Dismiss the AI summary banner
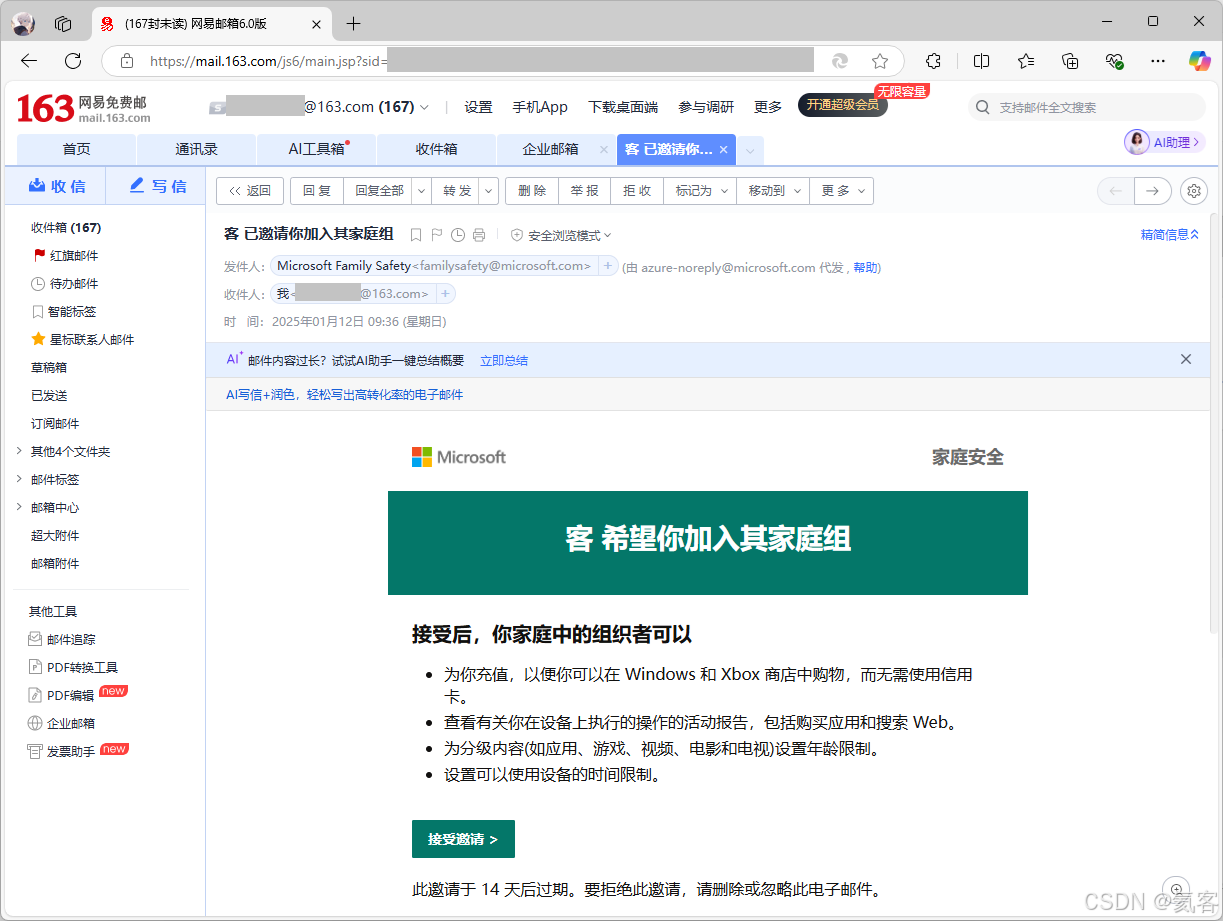Viewport: 1223px width, 921px height. 1186,359
